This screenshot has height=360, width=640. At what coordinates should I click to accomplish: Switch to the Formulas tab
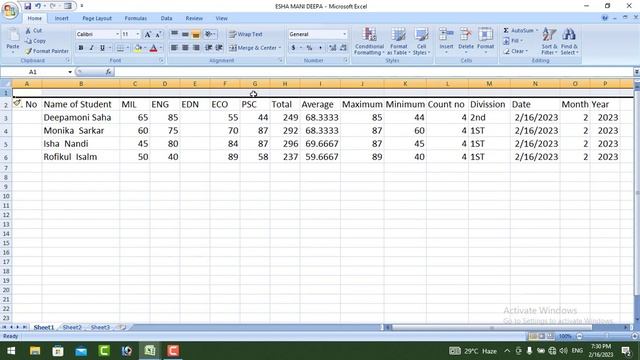[x=136, y=18]
